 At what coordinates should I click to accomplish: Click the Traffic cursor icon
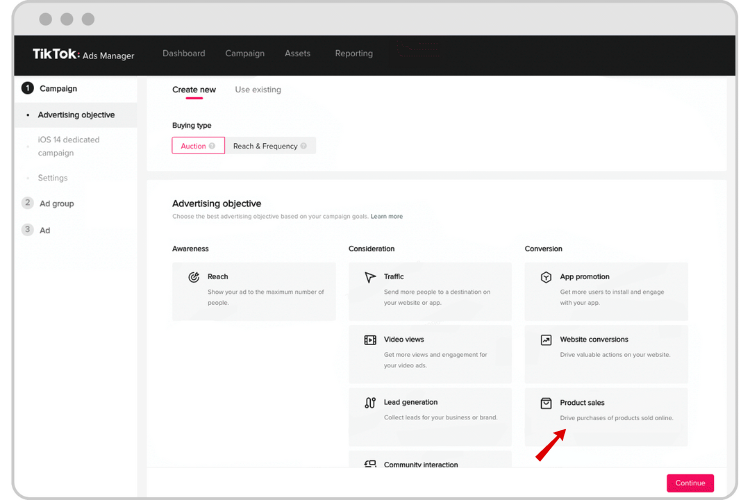click(x=370, y=277)
